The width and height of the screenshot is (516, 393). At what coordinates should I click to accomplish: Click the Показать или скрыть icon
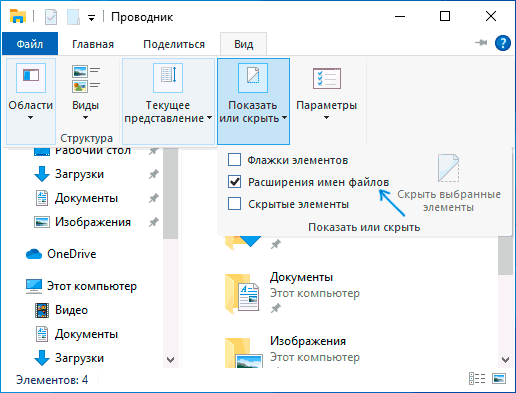click(x=253, y=77)
